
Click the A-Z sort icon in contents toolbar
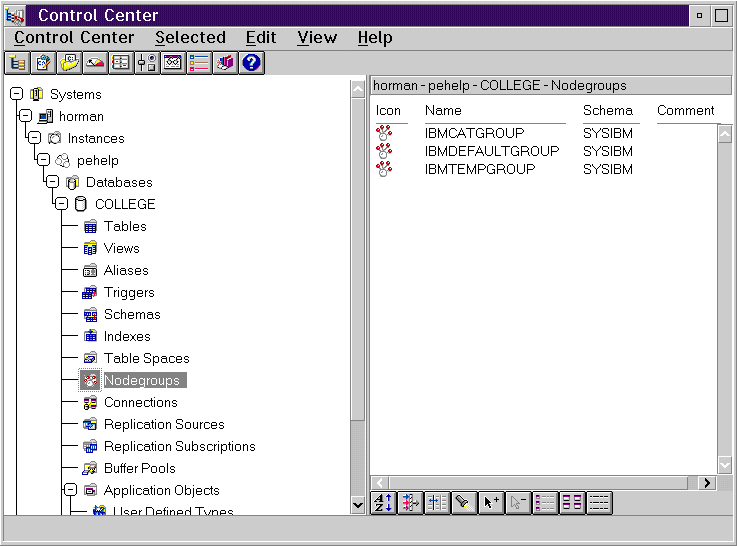384,503
